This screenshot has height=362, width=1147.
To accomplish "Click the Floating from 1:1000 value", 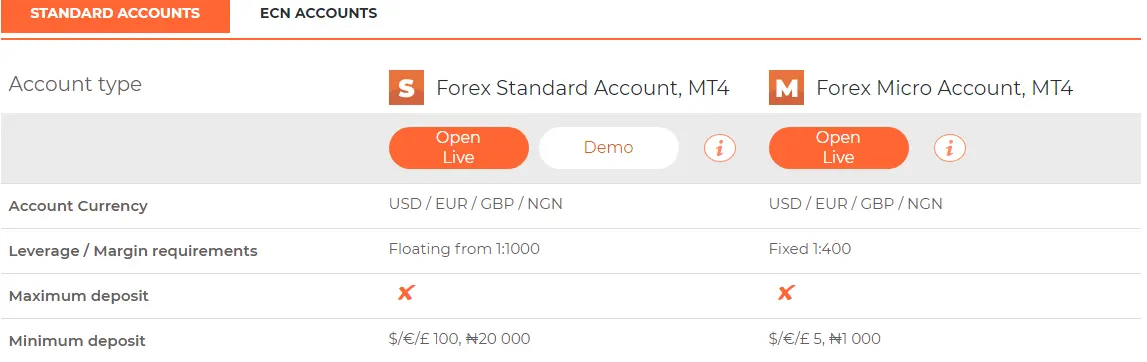I will click(465, 249).
